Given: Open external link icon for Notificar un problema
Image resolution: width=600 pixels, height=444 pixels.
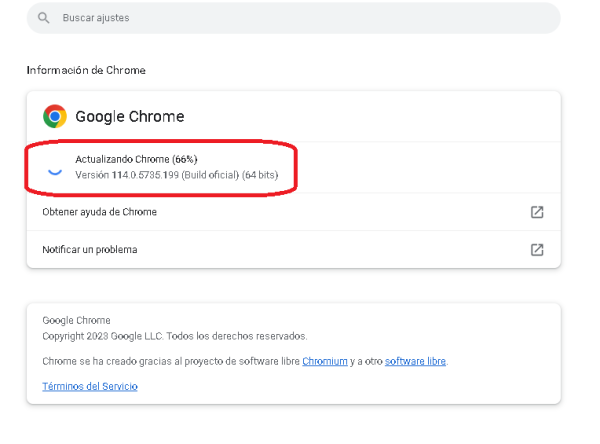Looking at the screenshot, I should pos(537,250).
